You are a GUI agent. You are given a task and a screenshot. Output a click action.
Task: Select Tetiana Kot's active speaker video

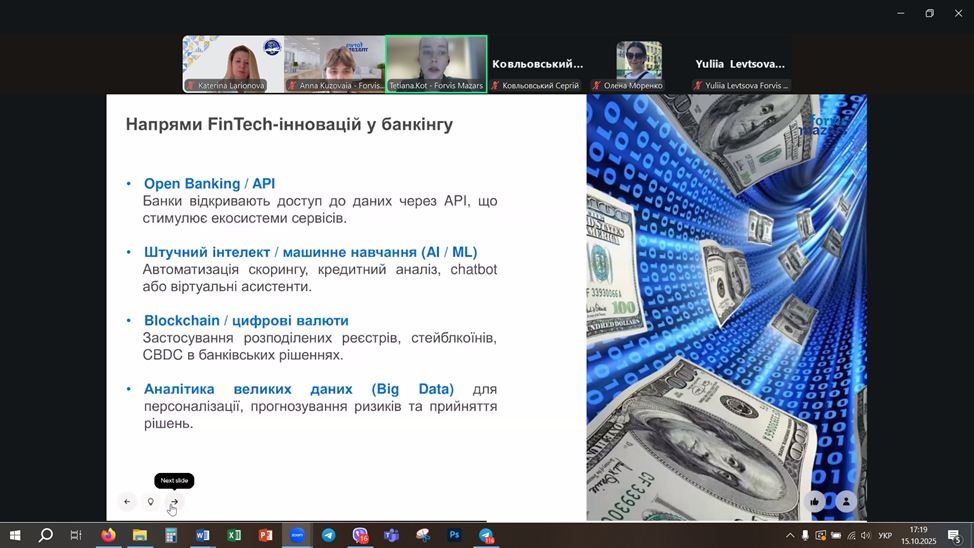pyautogui.click(x=436, y=64)
